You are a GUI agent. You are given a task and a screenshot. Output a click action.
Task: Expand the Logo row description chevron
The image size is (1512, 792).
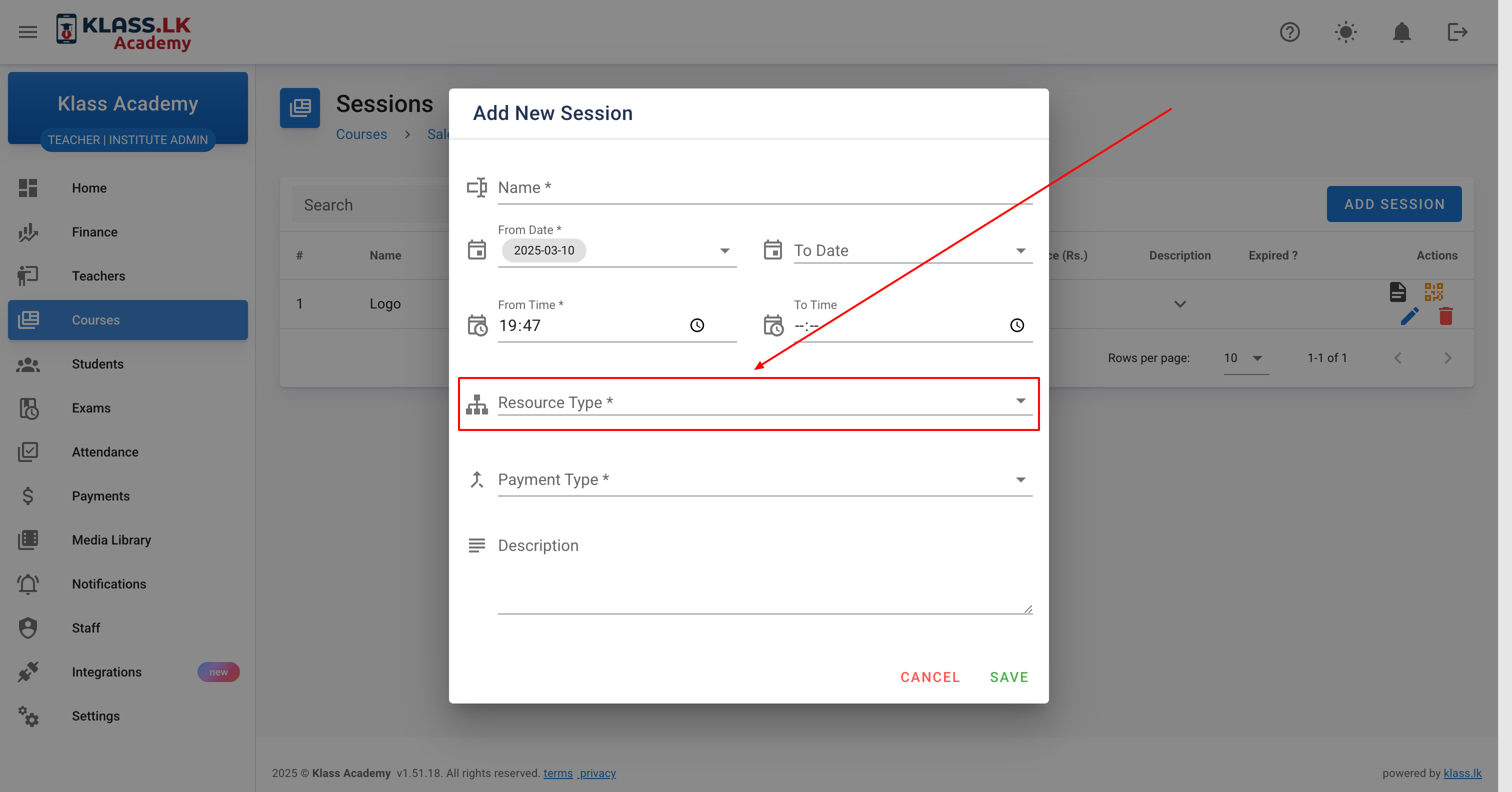tap(1180, 304)
